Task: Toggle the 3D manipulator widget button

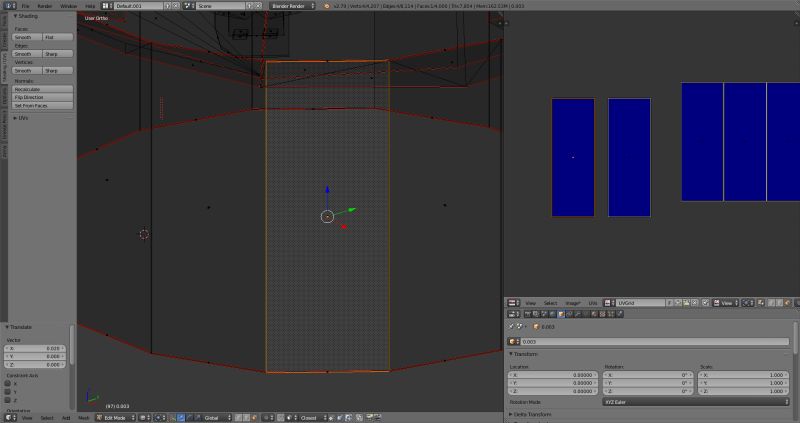Action: [x=172, y=418]
